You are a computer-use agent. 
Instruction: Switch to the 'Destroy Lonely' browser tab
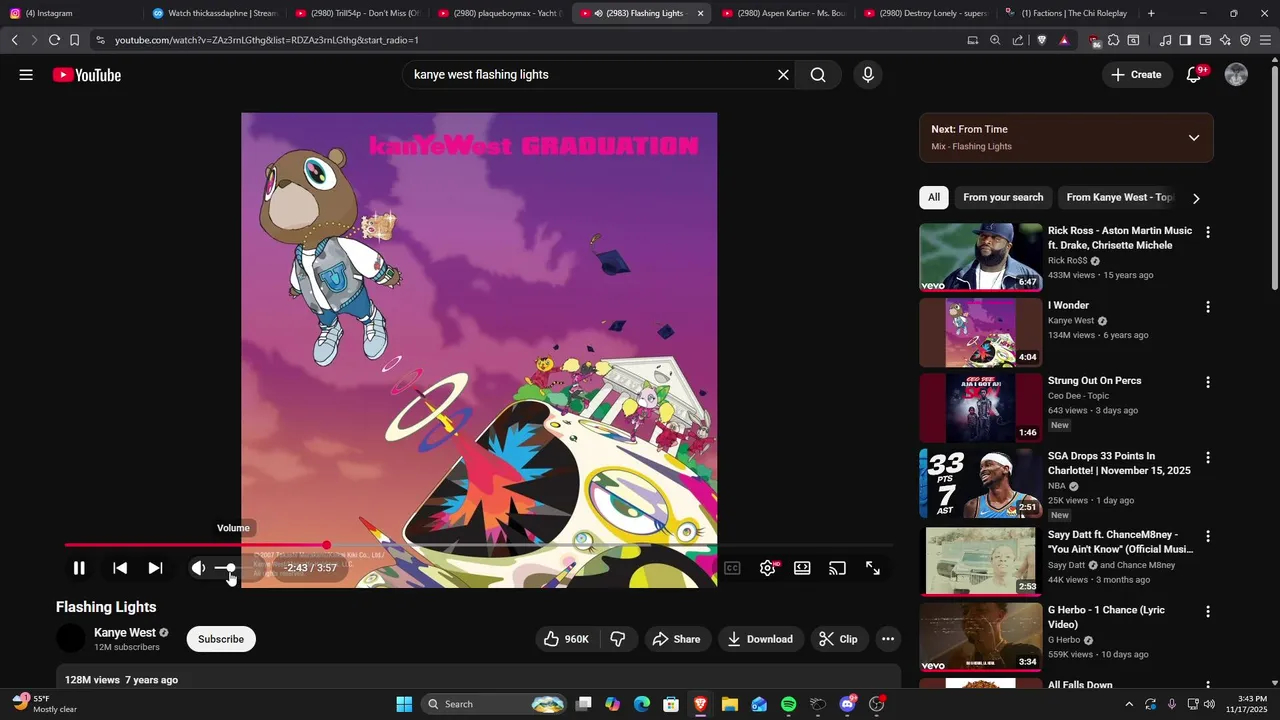(x=926, y=13)
